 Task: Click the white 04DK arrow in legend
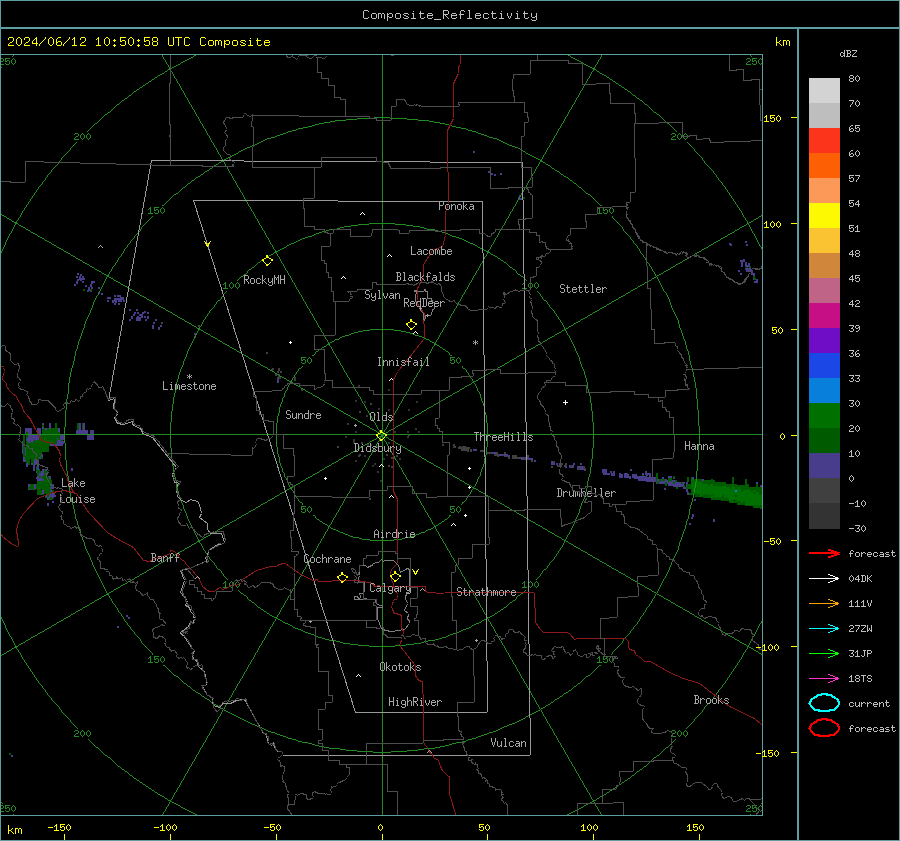pyautogui.click(x=824, y=578)
